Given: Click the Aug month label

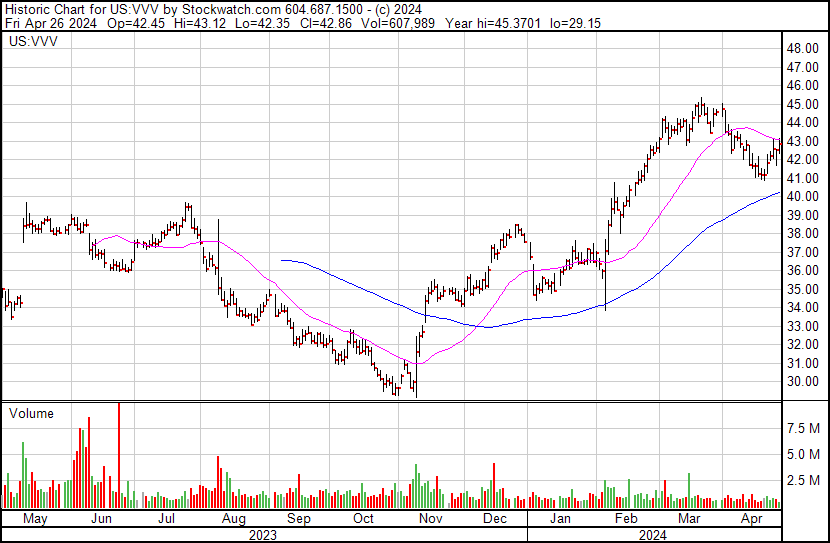Looking at the screenshot, I should pyautogui.click(x=233, y=519).
